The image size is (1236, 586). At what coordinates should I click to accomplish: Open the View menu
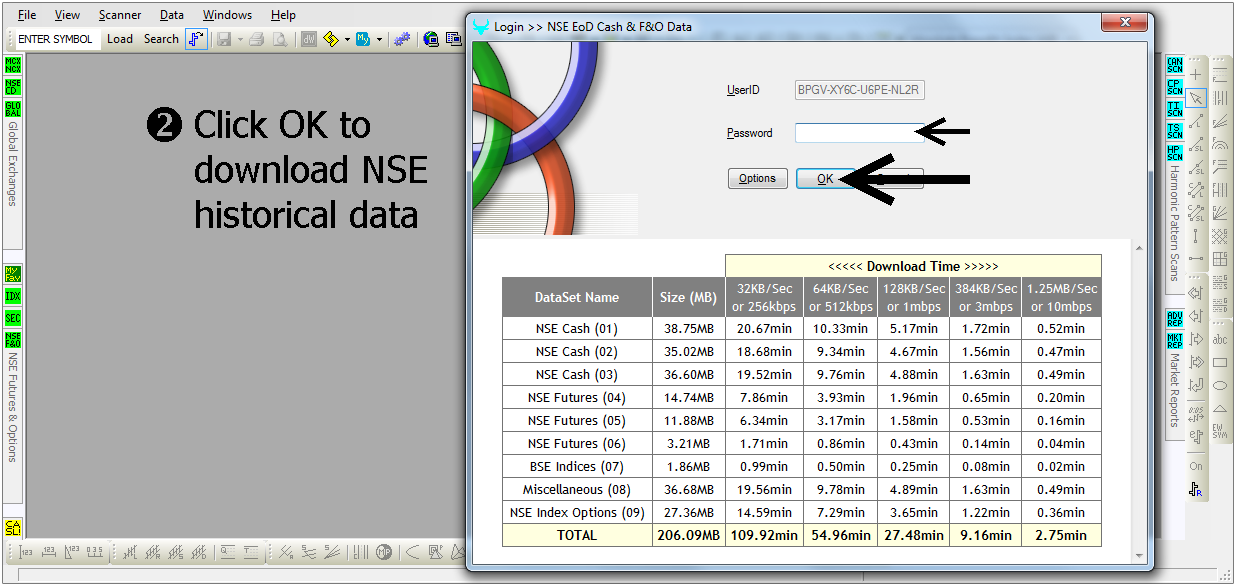click(x=67, y=15)
